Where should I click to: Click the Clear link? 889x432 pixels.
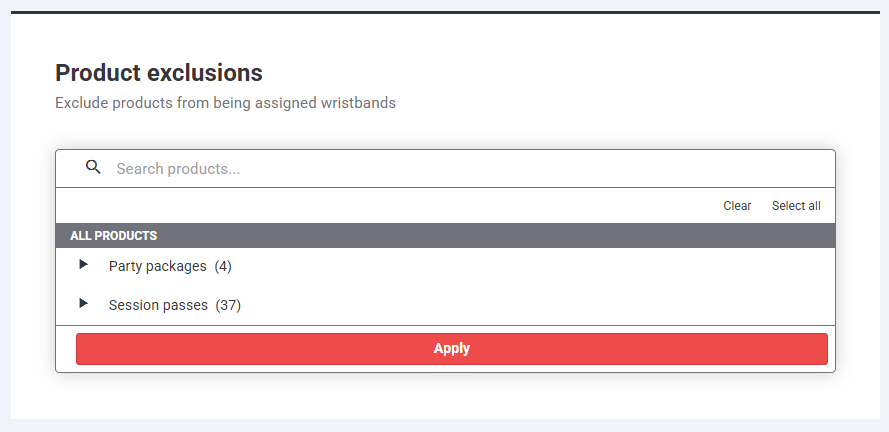click(737, 206)
